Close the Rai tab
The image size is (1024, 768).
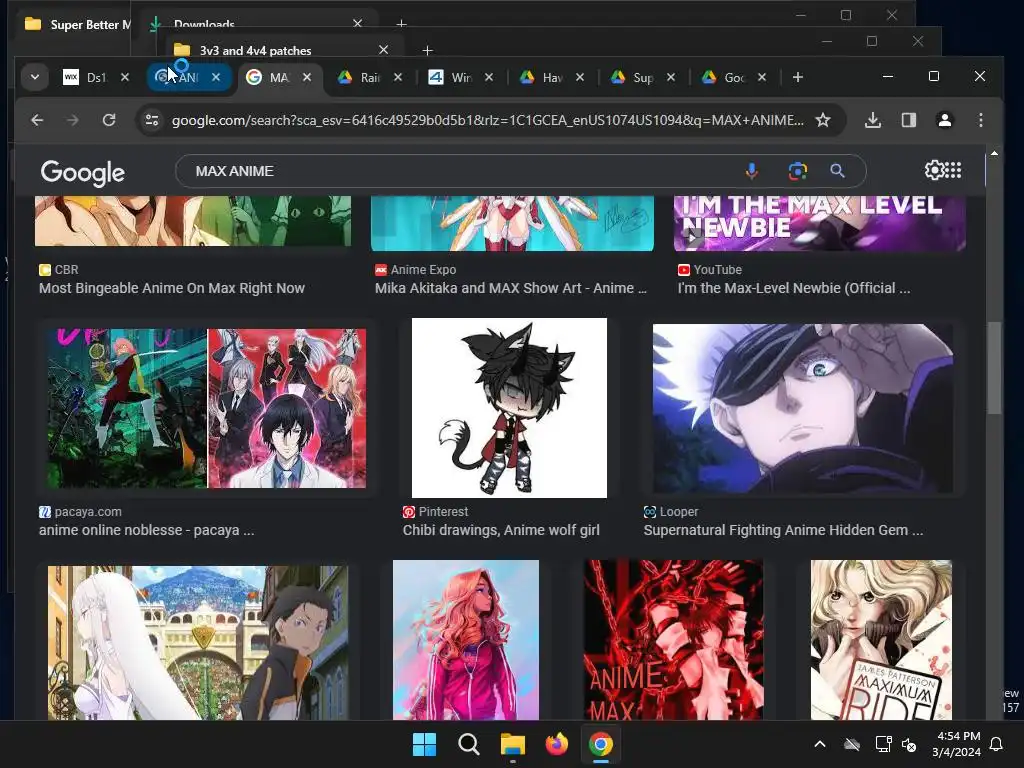pyautogui.click(x=398, y=77)
